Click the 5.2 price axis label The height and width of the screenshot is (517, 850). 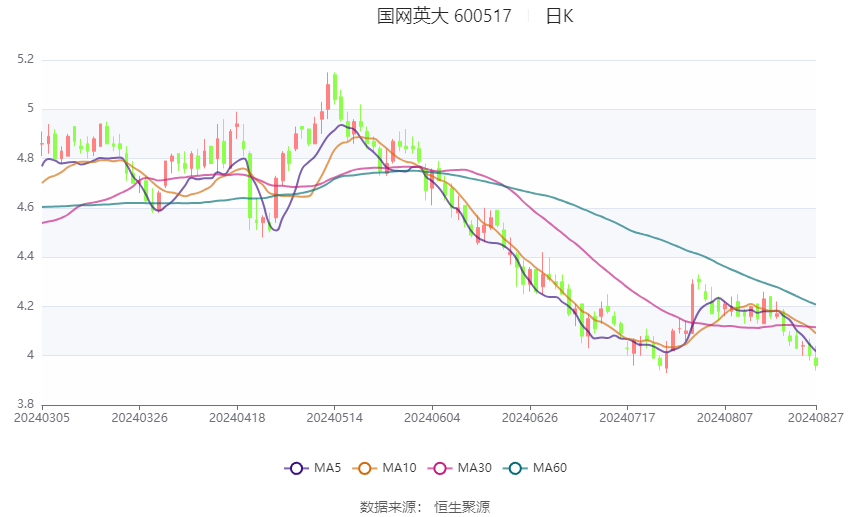(x=25, y=59)
